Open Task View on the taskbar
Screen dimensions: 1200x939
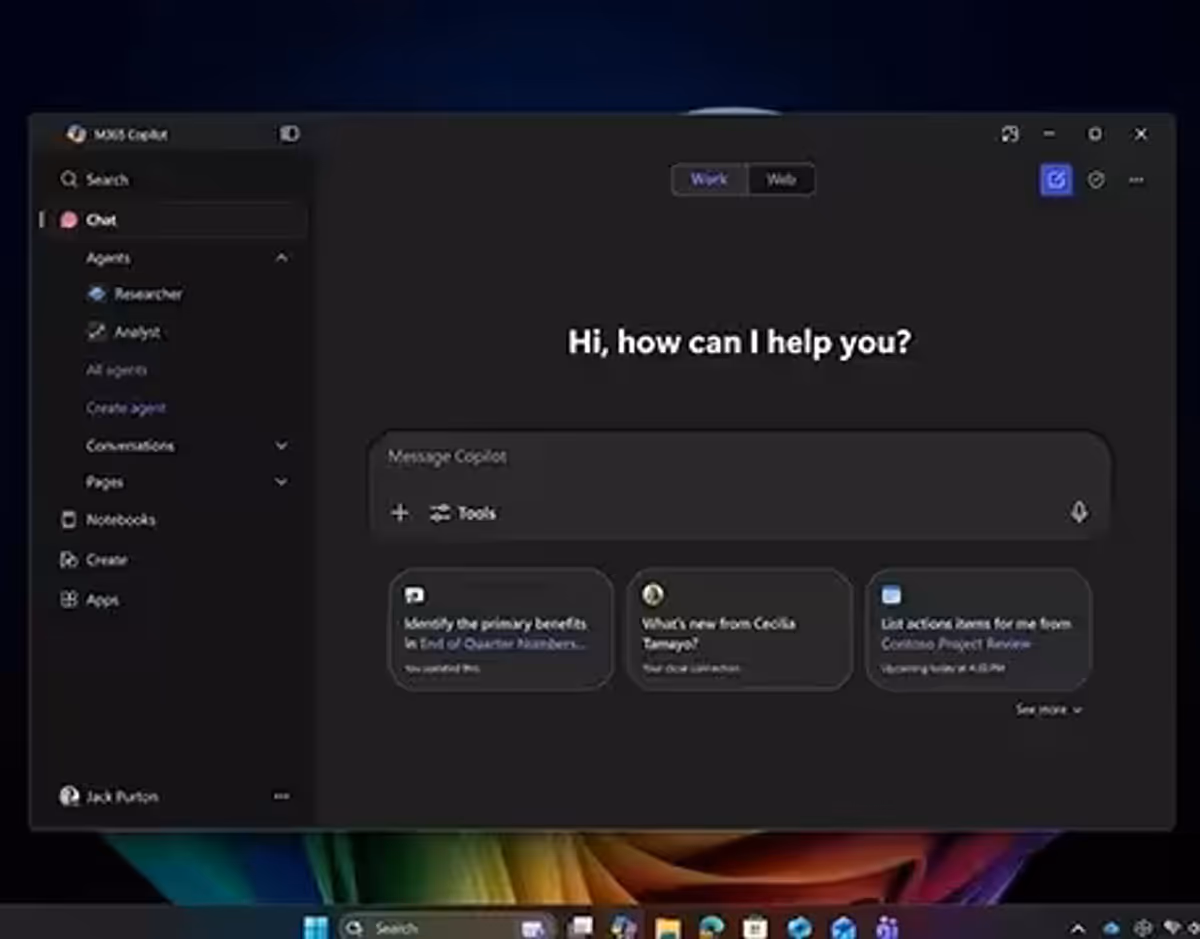[580, 927]
